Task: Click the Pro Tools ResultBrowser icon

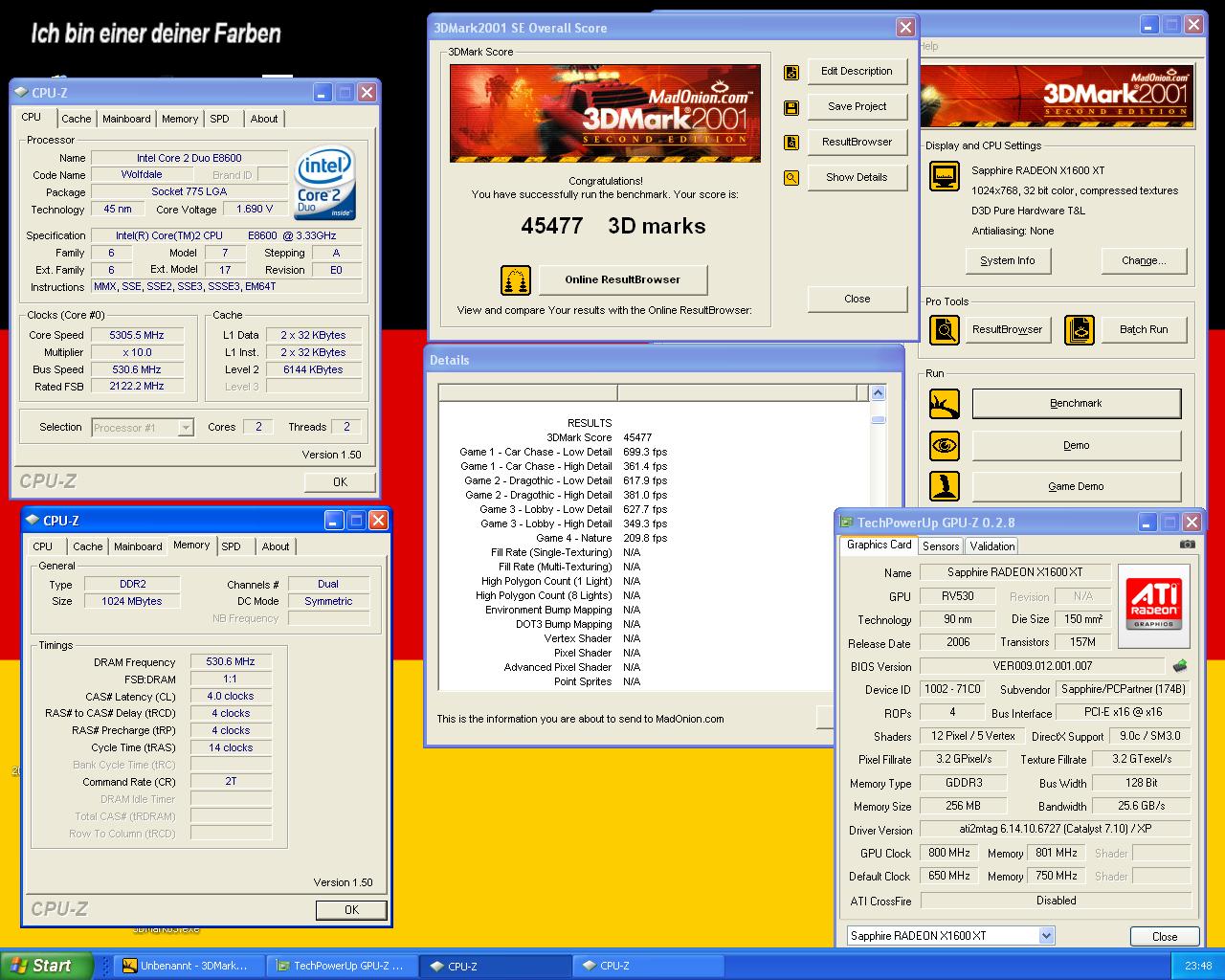Action: pos(945,330)
